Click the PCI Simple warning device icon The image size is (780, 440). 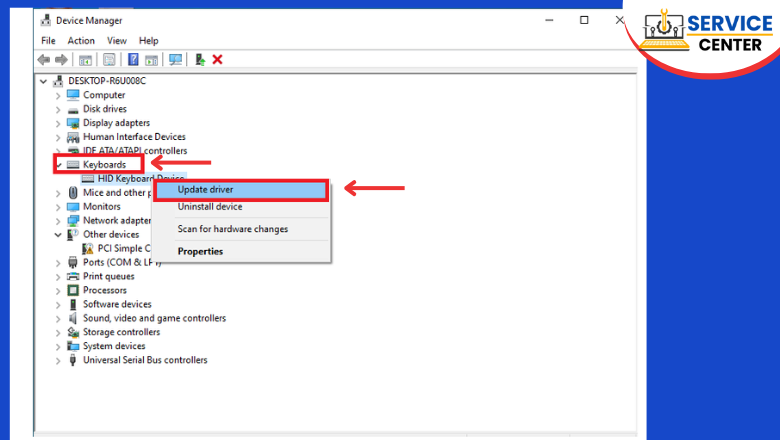coord(88,248)
